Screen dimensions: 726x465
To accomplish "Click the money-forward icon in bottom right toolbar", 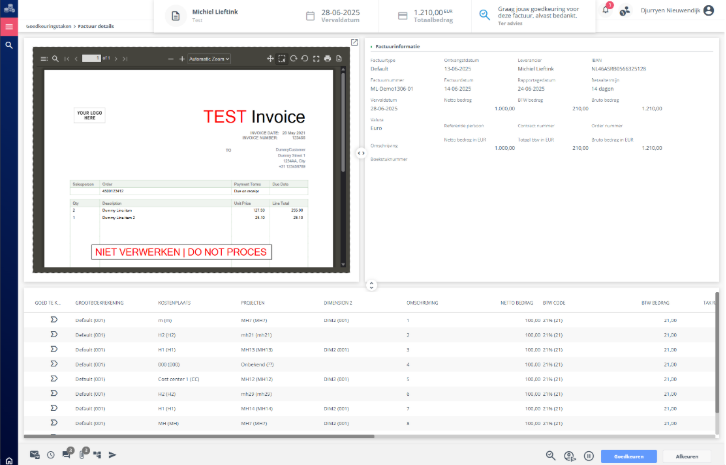I will pos(570,456).
